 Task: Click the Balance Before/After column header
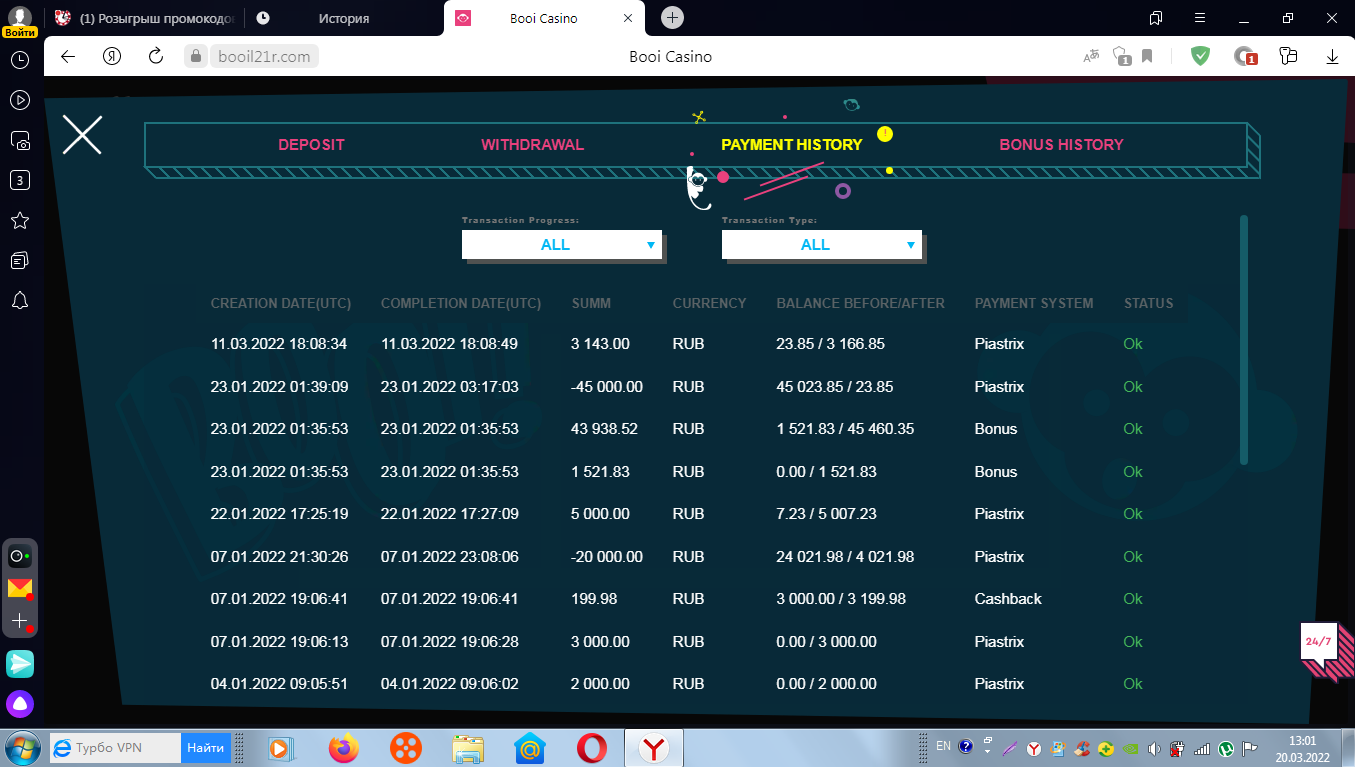(861, 303)
